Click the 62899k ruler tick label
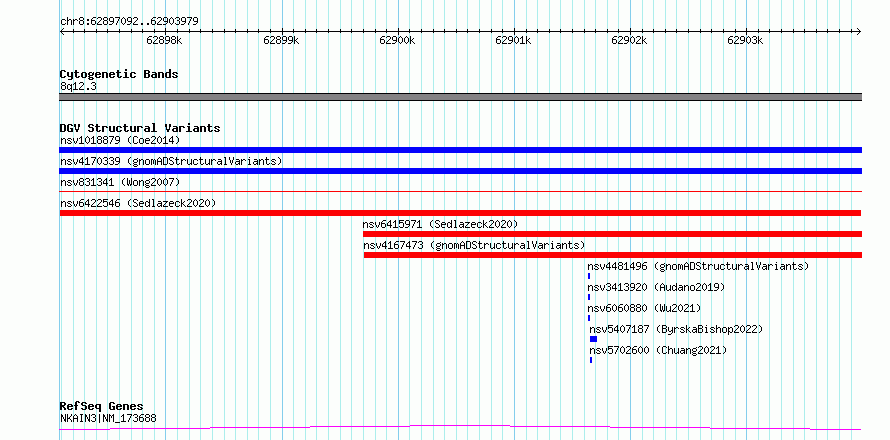Image resolution: width=890 pixels, height=440 pixels. tap(281, 40)
